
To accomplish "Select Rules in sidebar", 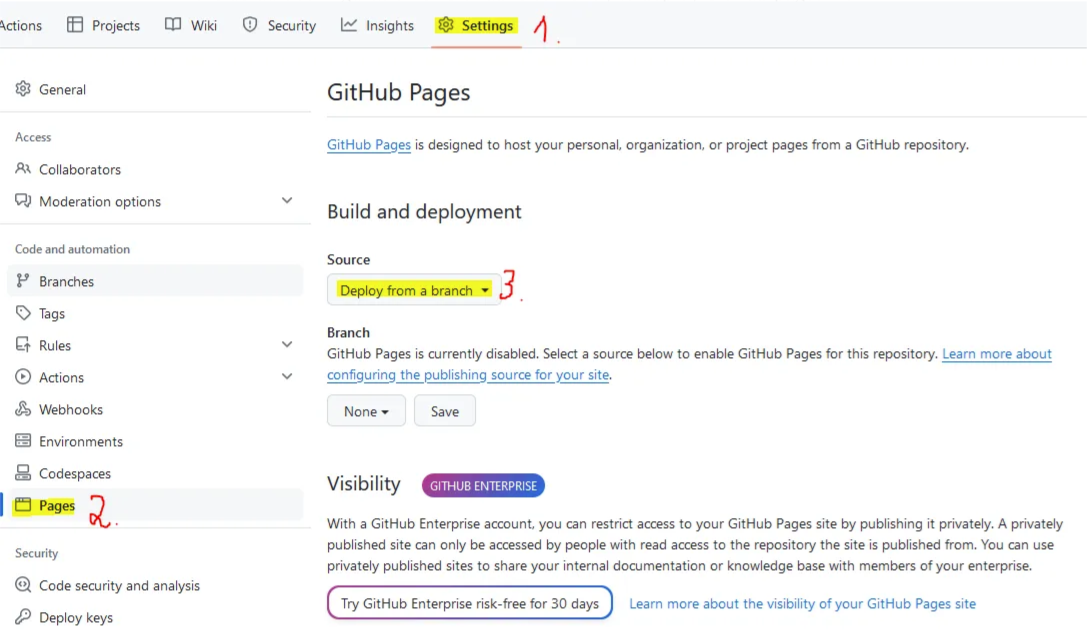I will point(55,345).
